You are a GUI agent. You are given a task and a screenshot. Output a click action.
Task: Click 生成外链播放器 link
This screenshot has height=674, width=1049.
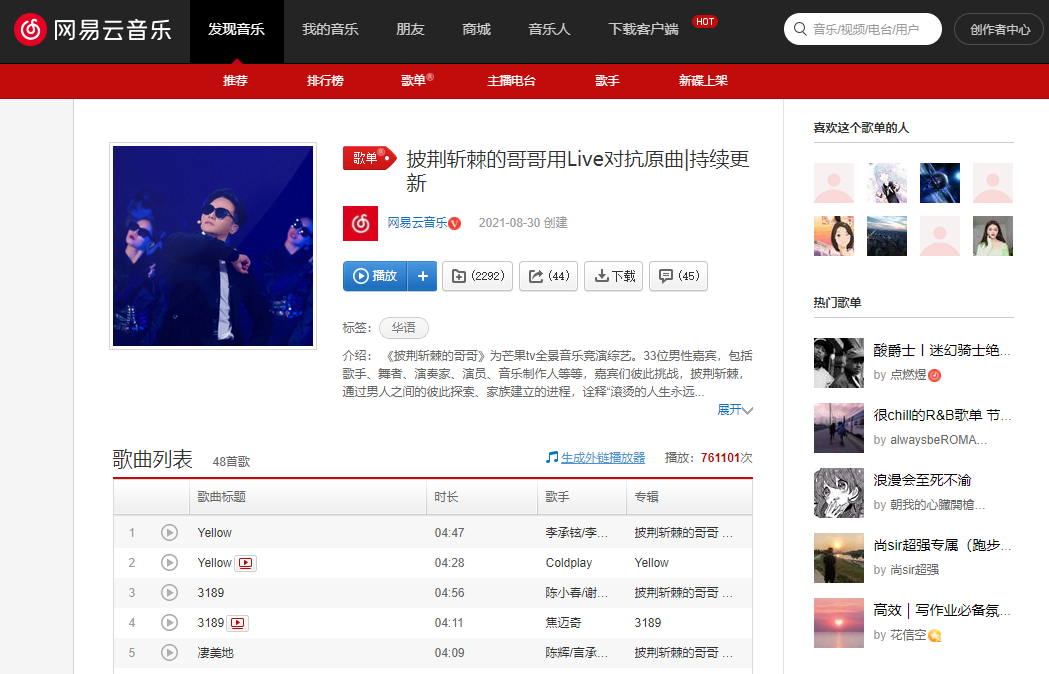point(603,458)
